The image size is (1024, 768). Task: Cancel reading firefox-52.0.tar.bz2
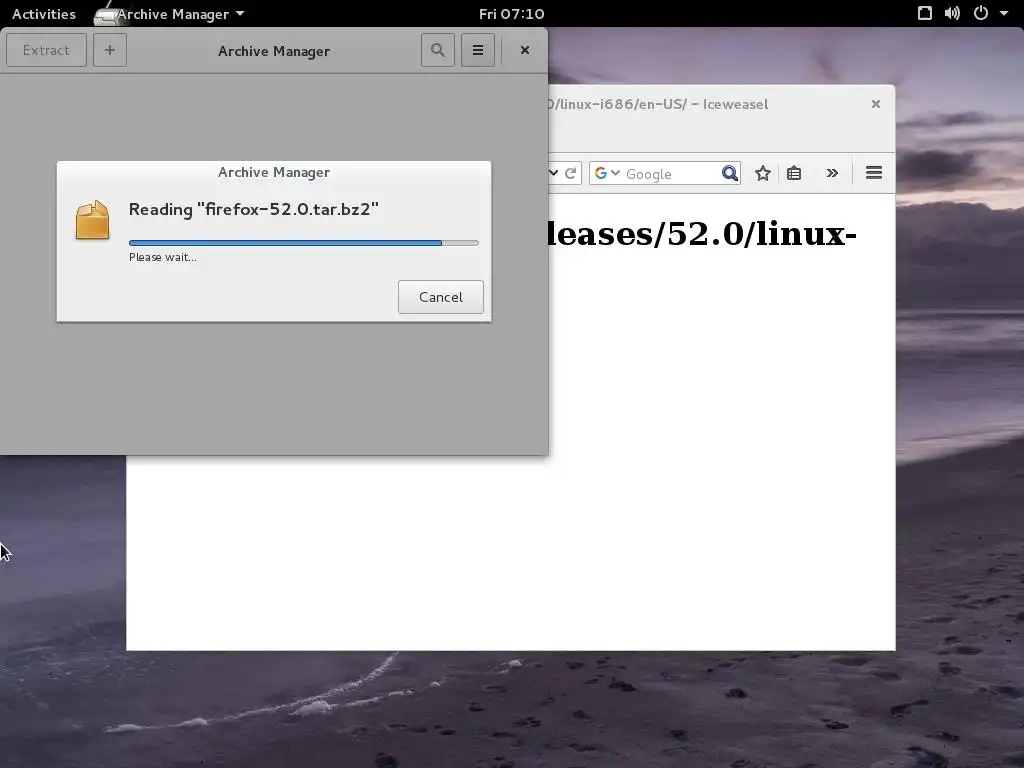(441, 297)
